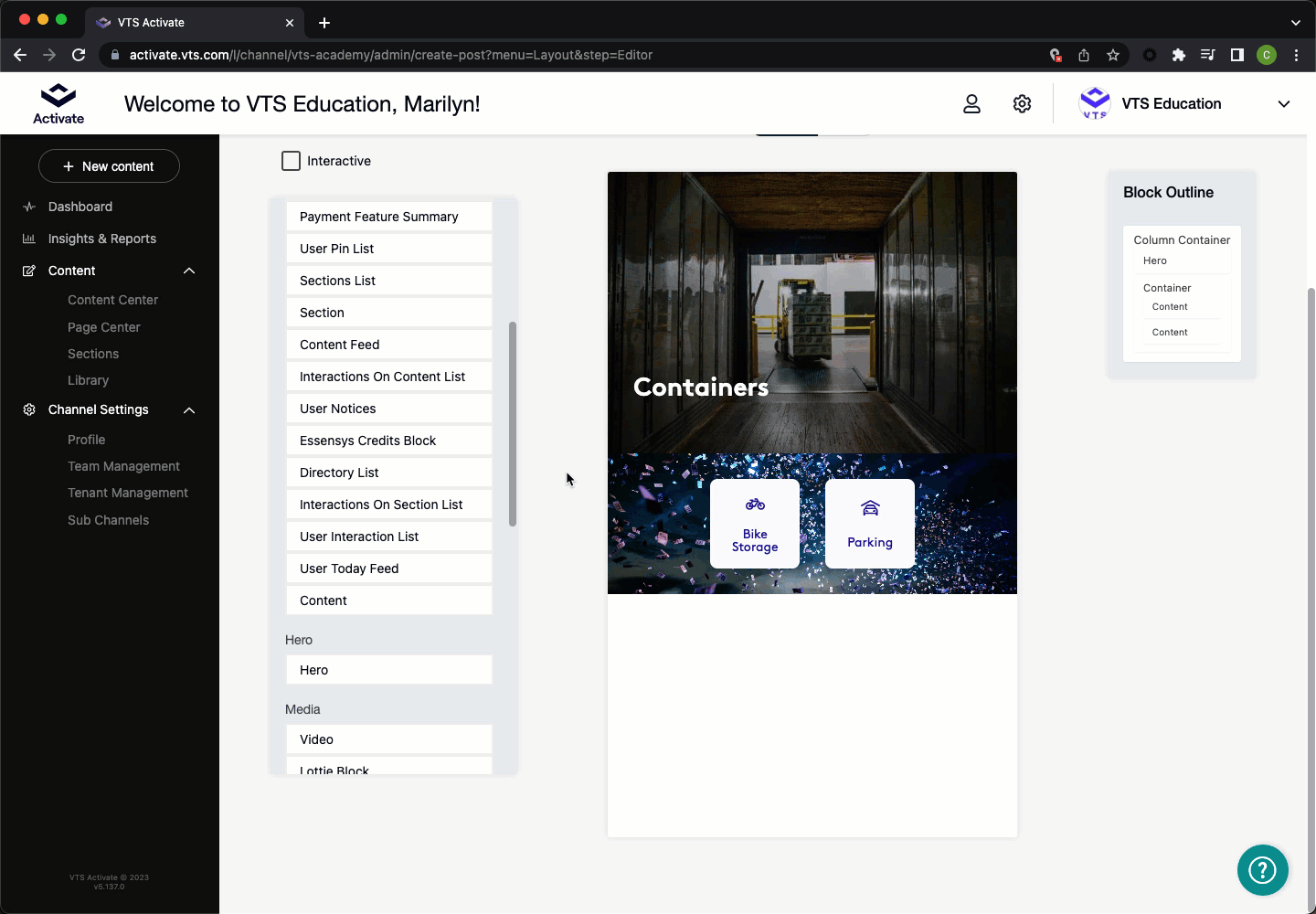
Task: Open Content Center
Action: pos(112,300)
